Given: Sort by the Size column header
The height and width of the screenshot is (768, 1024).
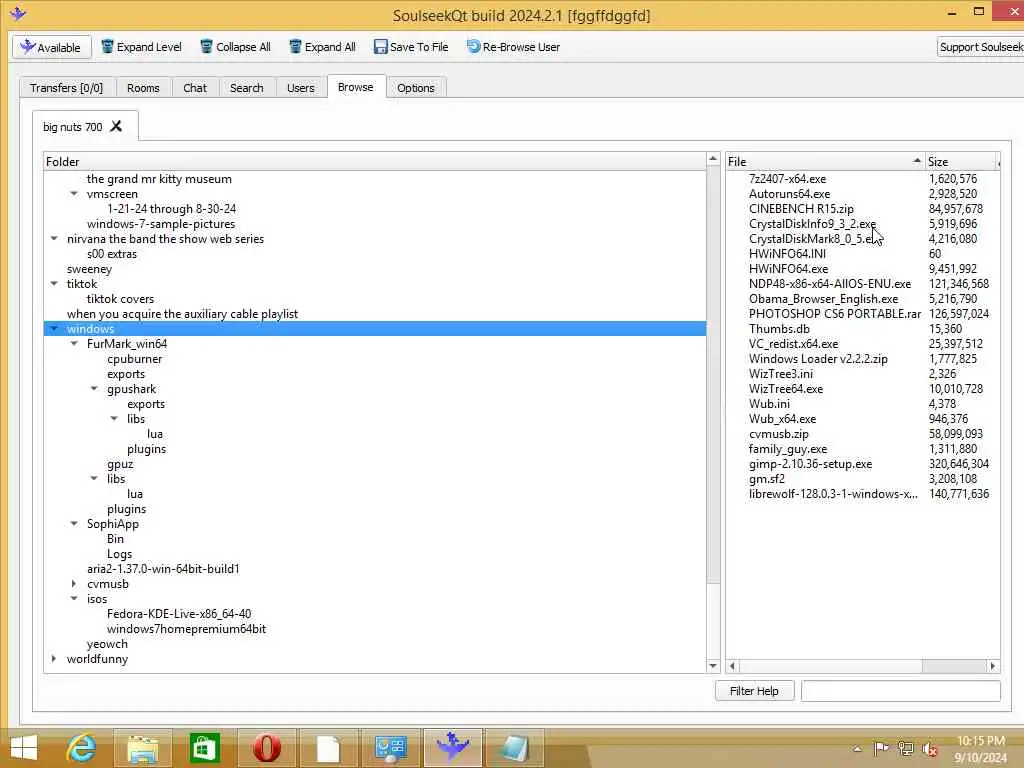Looking at the screenshot, I should click(961, 161).
